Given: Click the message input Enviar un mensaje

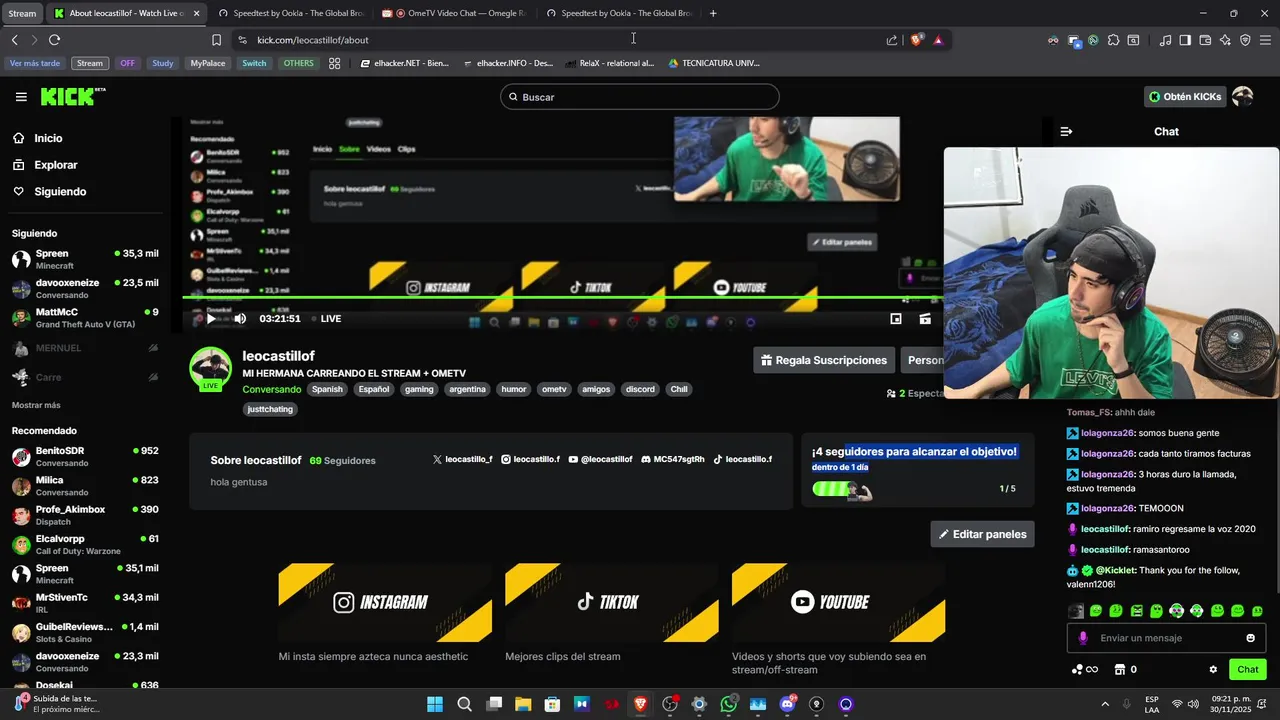Looking at the screenshot, I should tap(1166, 638).
